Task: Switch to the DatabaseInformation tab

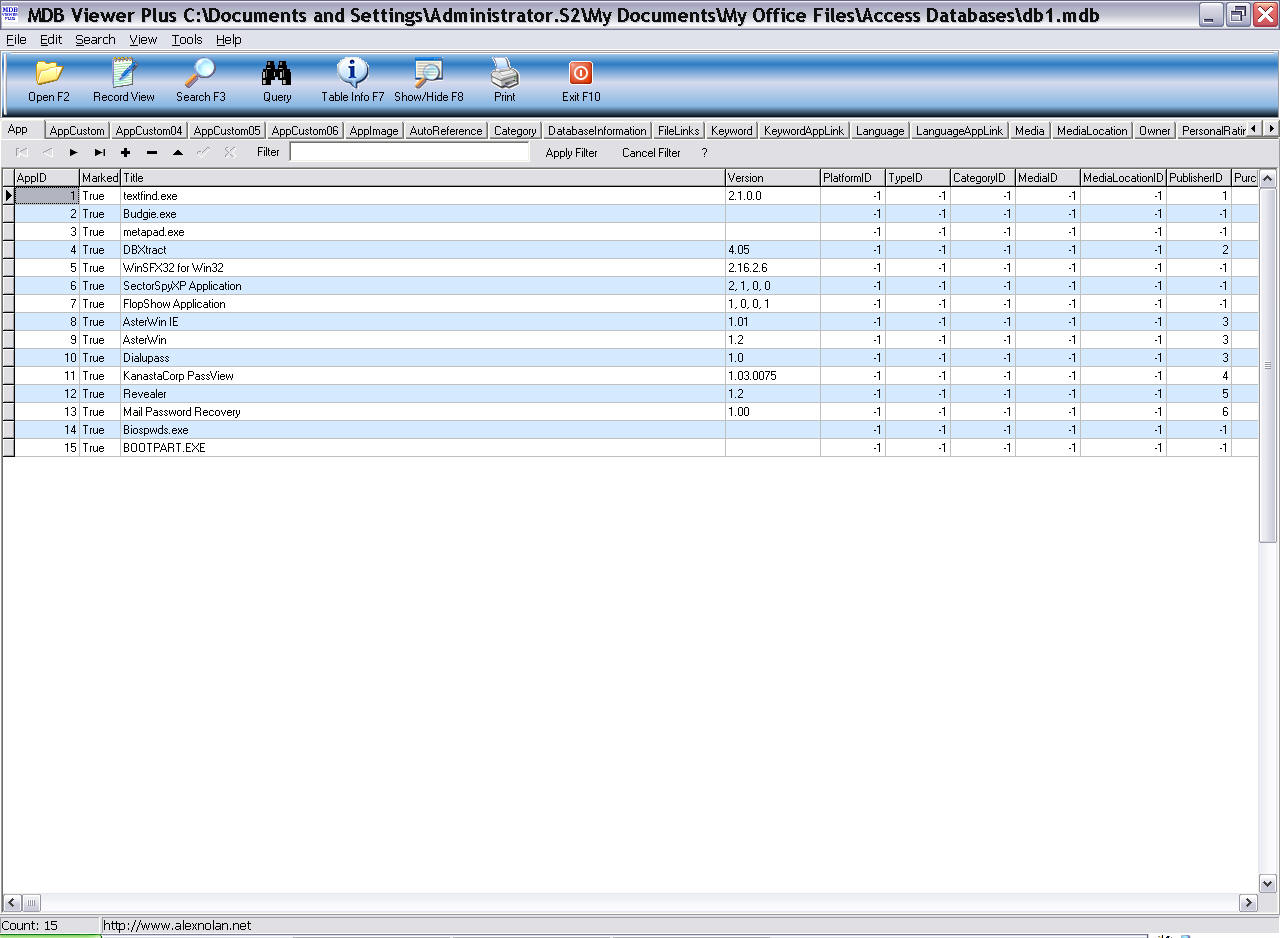Action: [597, 131]
